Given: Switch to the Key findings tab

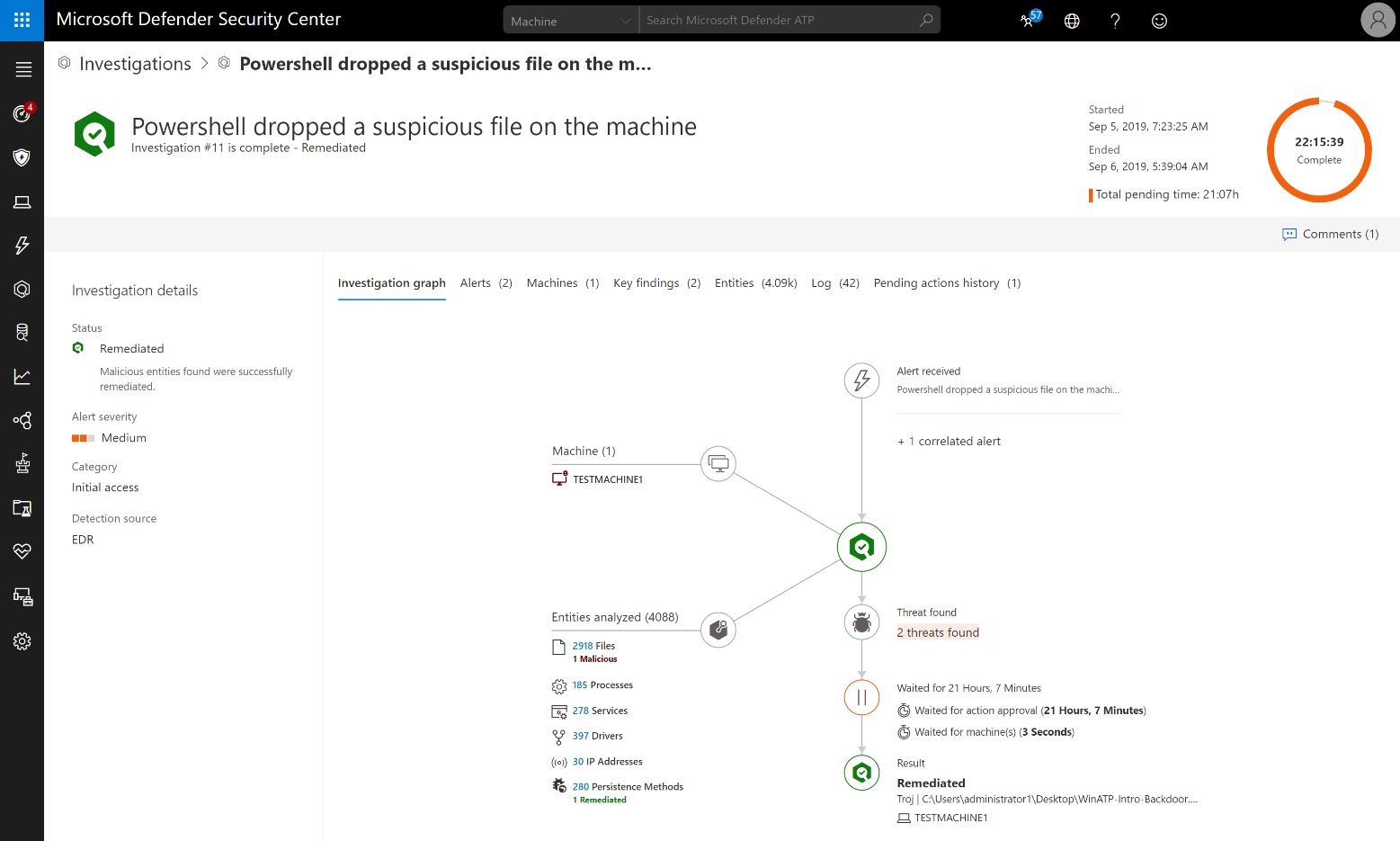Looking at the screenshot, I should pyautogui.click(x=656, y=283).
